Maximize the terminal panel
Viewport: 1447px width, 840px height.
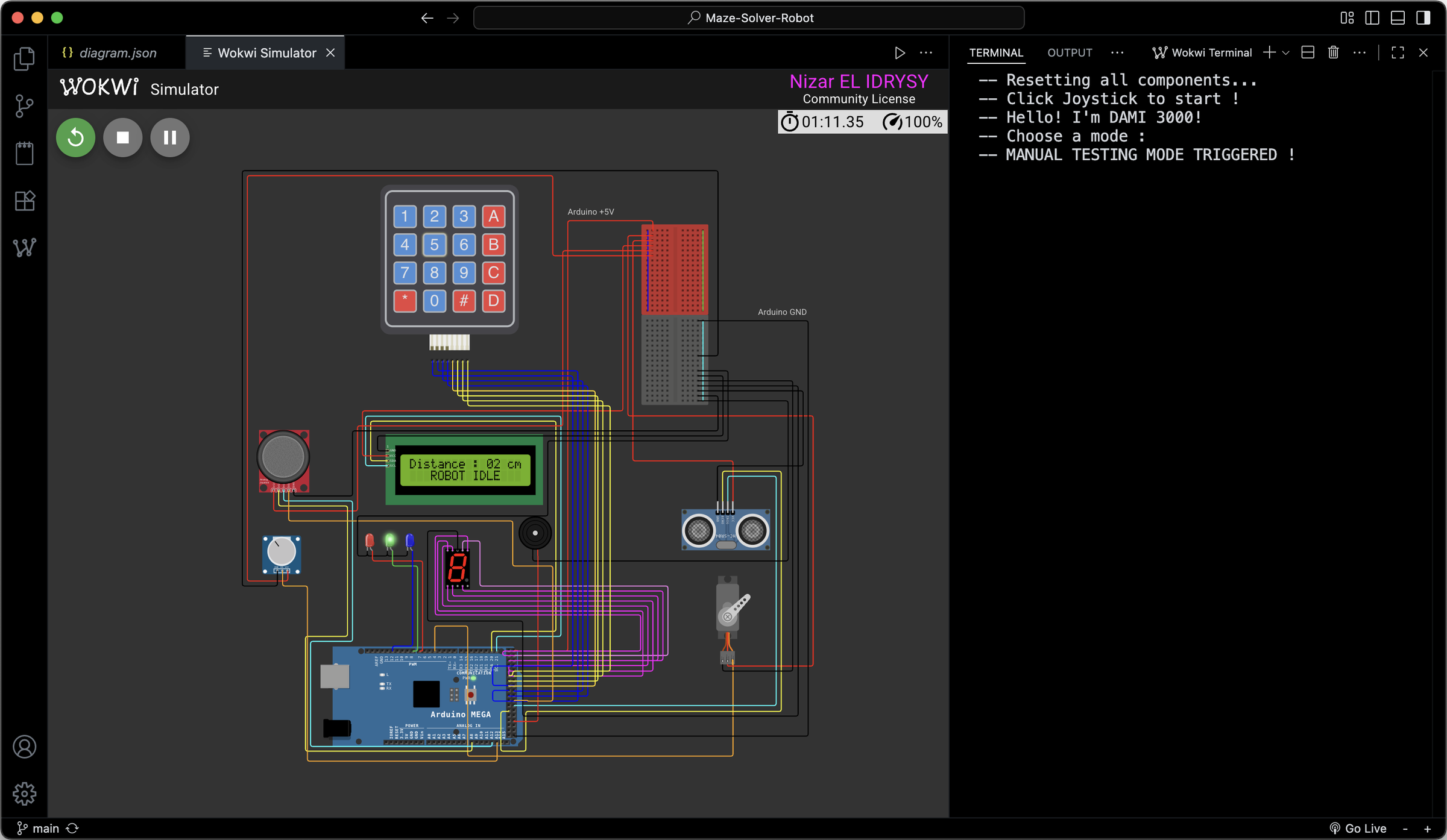(1398, 53)
